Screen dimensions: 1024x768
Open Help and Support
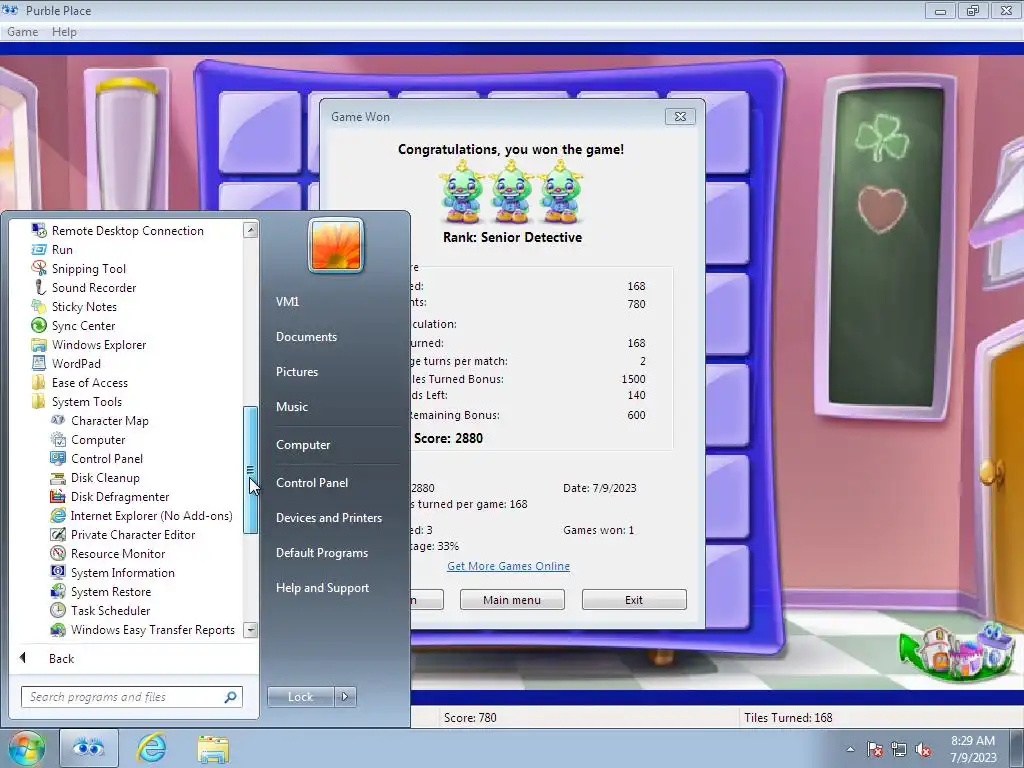click(x=322, y=588)
